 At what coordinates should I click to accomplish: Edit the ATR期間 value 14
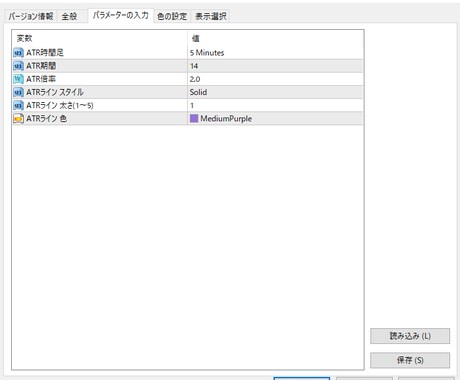275,66
